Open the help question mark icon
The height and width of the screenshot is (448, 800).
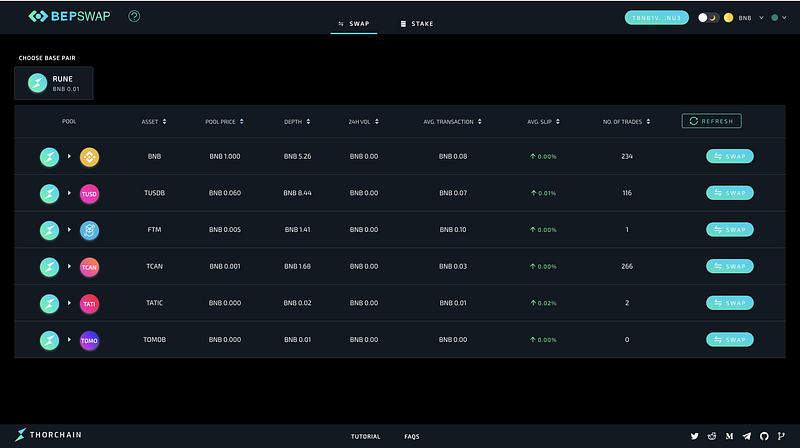click(x=134, y=16)
